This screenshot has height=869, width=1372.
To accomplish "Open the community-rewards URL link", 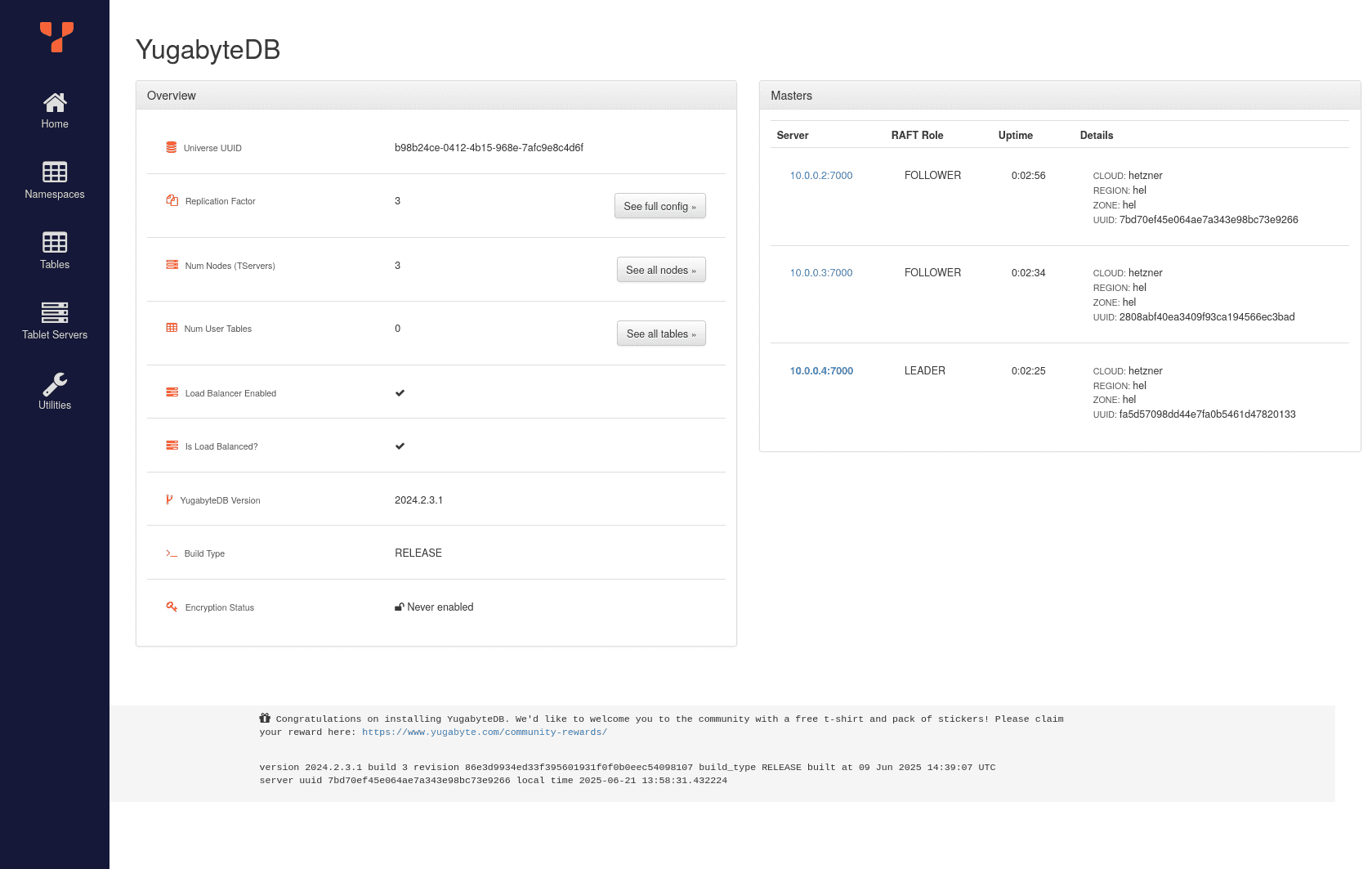I will click(485, 732).
